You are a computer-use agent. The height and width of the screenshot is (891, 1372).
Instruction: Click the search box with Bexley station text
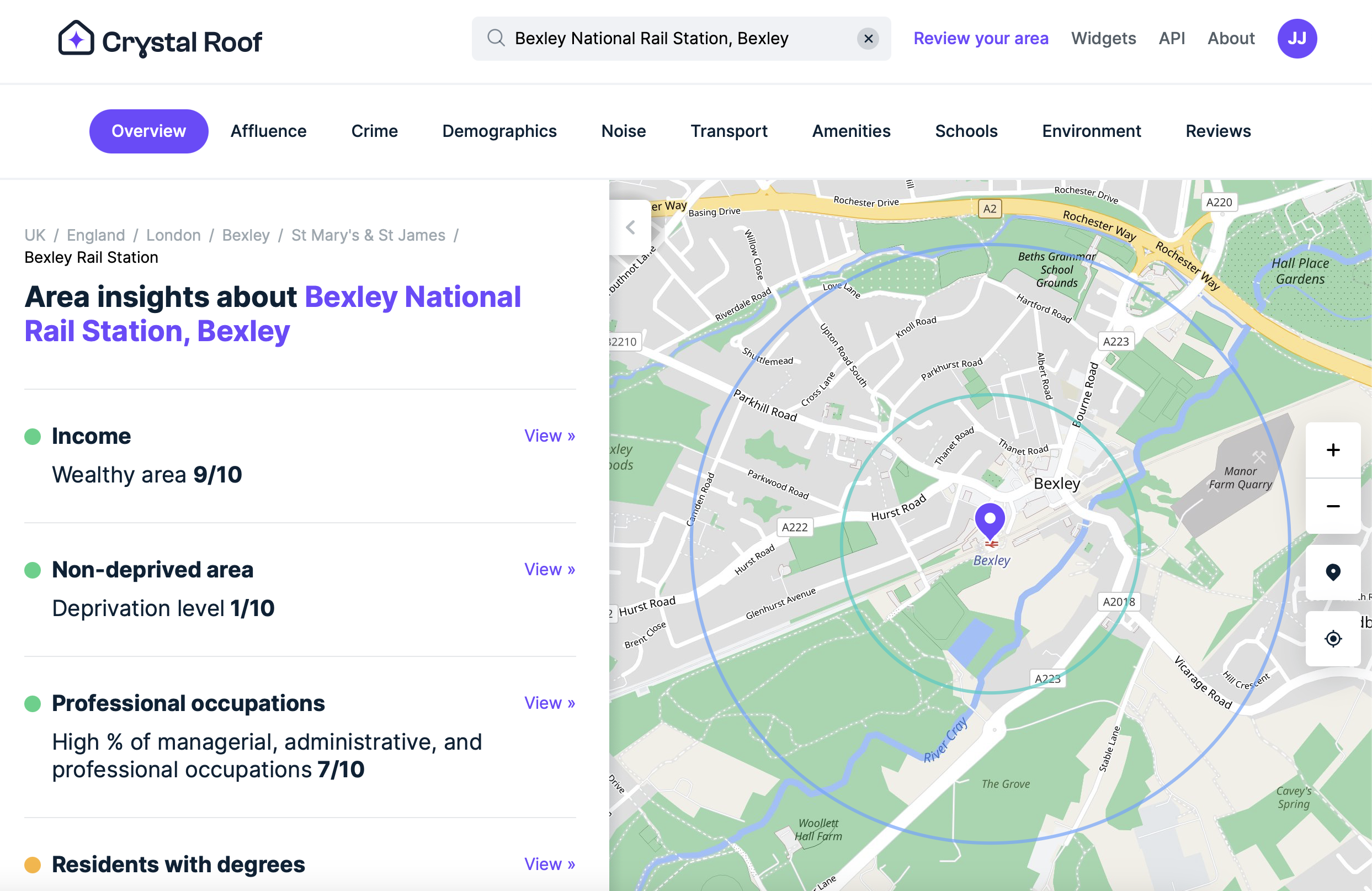[x=681, y=39]
